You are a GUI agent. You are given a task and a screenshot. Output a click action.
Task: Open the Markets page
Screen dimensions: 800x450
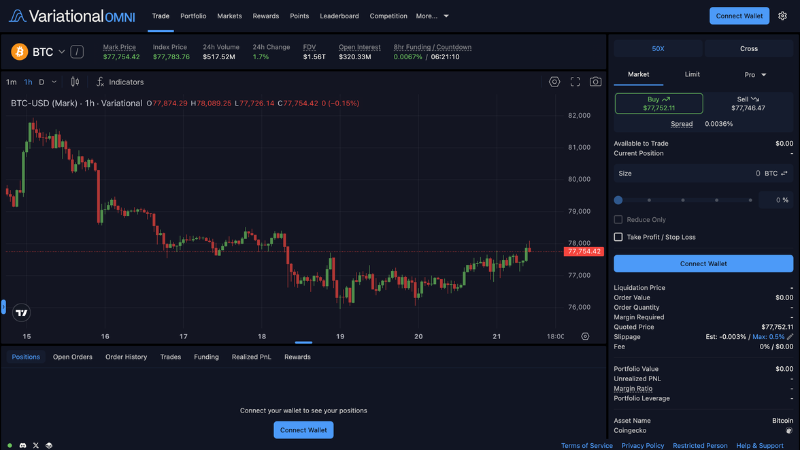point(230,16)
